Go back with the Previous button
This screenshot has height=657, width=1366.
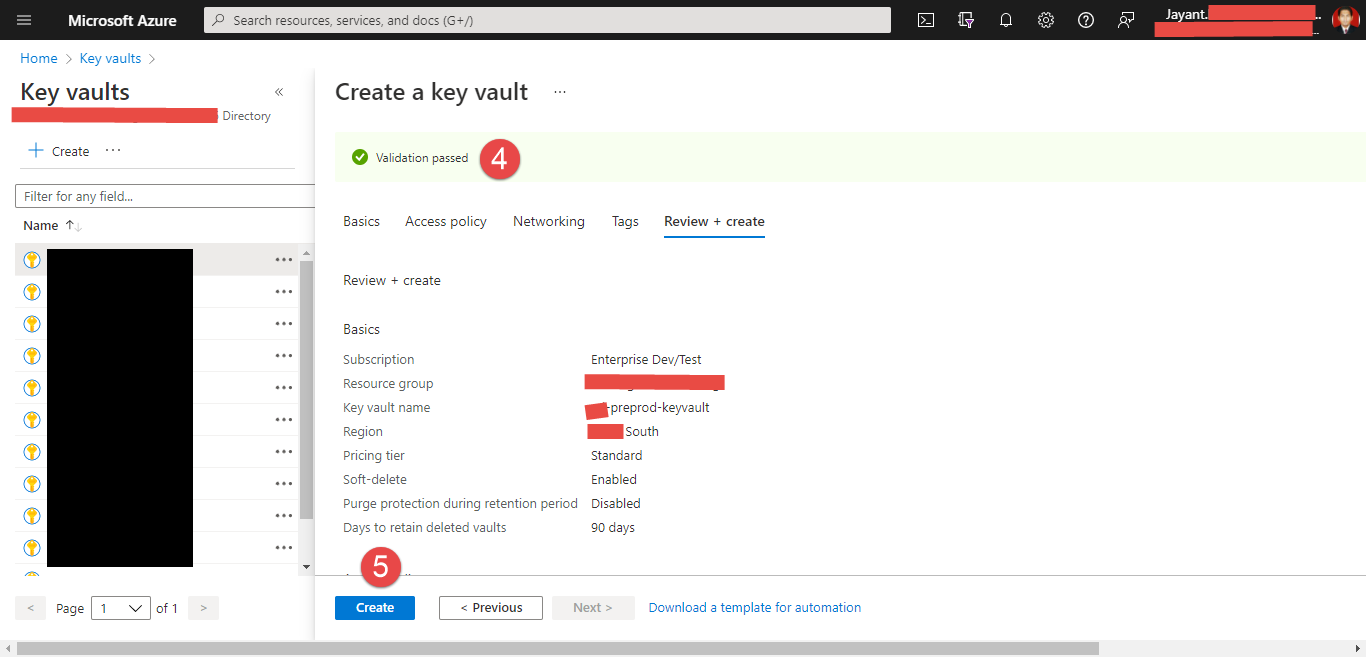(x=491, y=608)
